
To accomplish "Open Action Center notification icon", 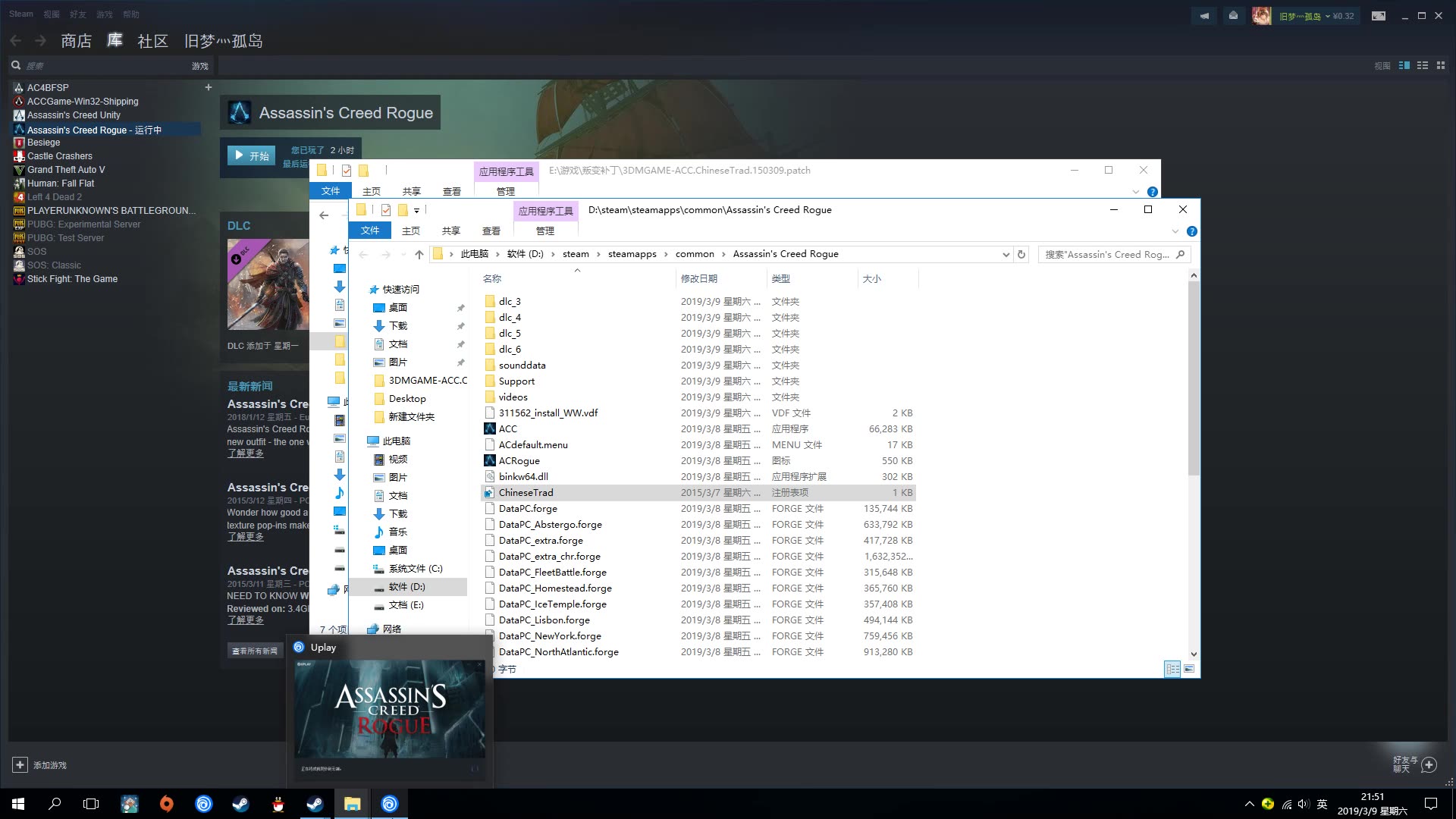I will coord(1431,804).
